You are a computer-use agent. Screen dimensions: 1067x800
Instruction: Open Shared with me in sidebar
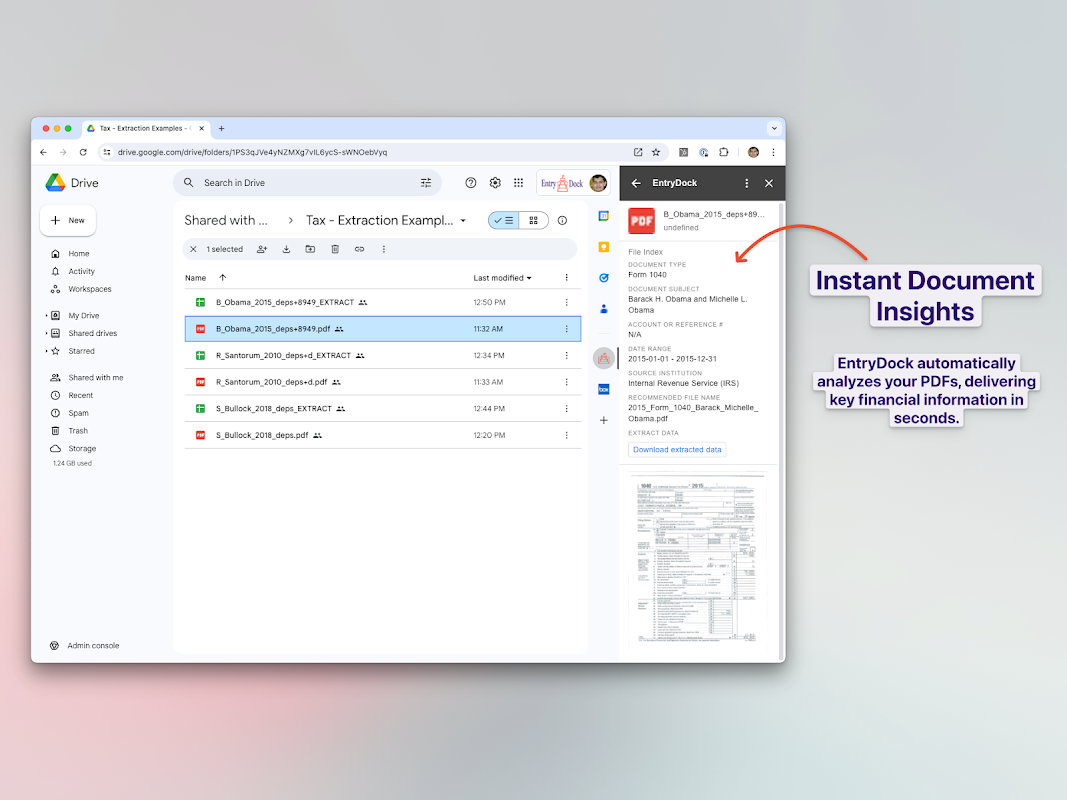click(x=96, y=378)
